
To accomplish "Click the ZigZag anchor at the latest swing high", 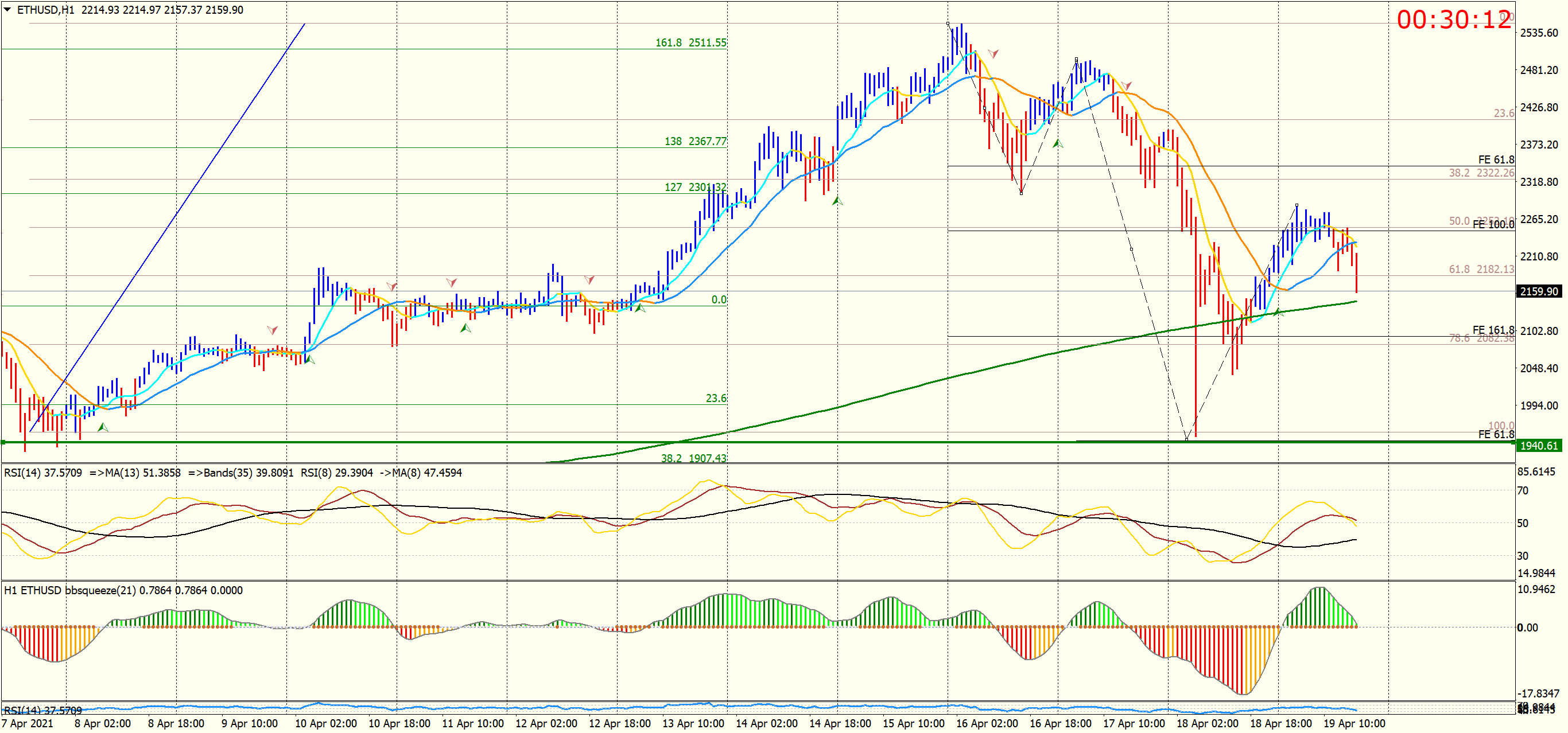I will point(1297,205).
